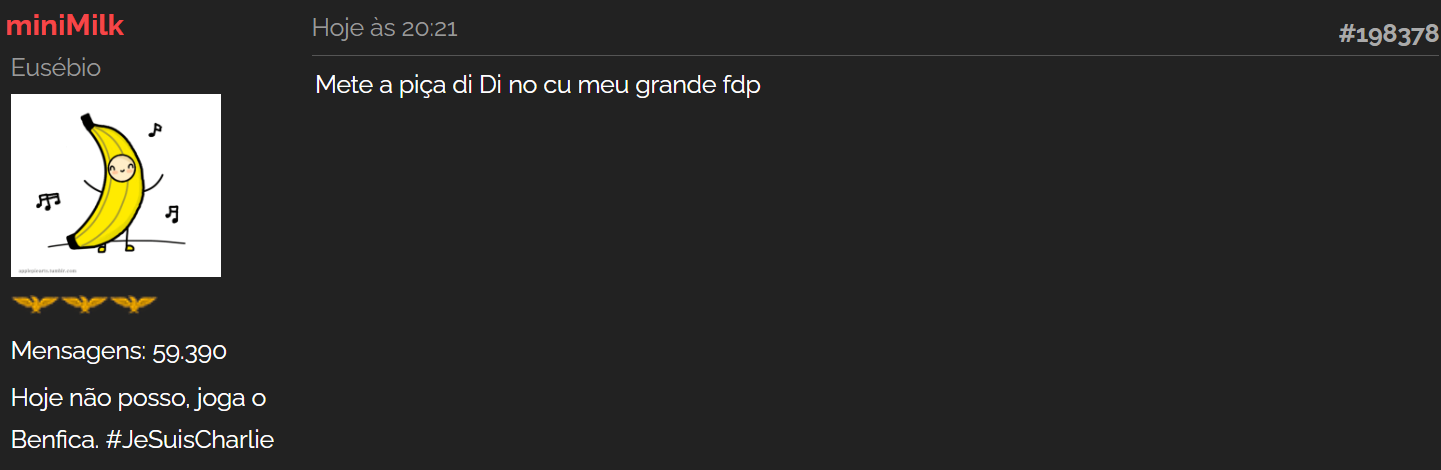Click the word 'fdp' in the post

741,85
